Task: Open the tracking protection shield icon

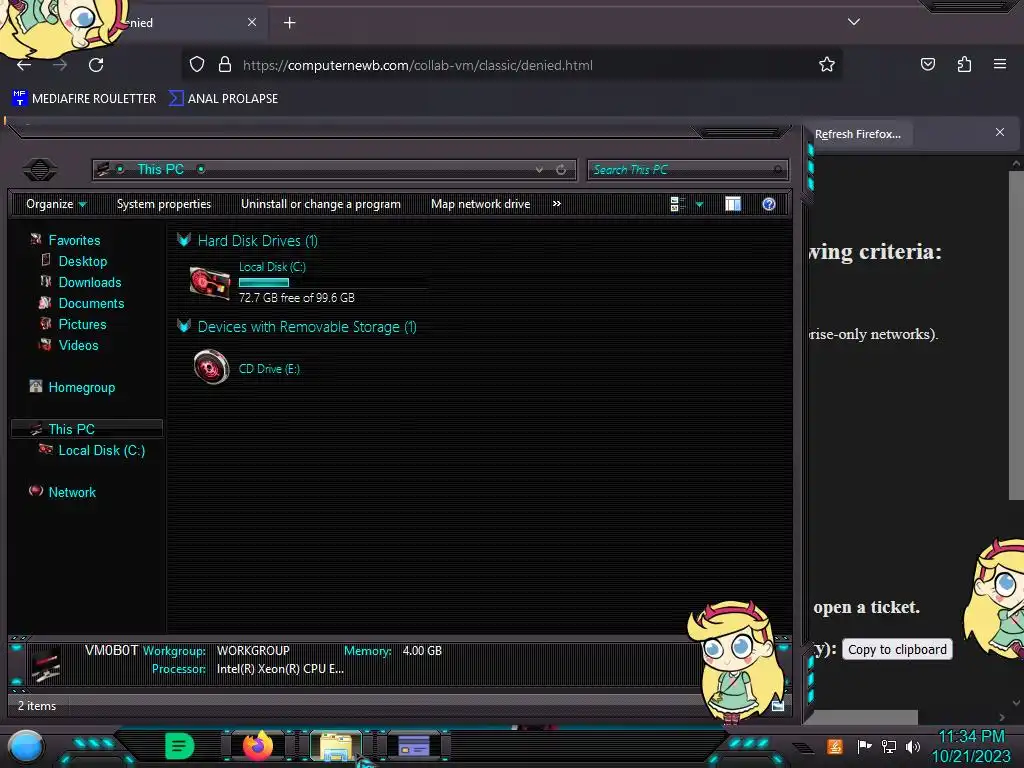Action: pyautogui.click(x=197, y=64)
